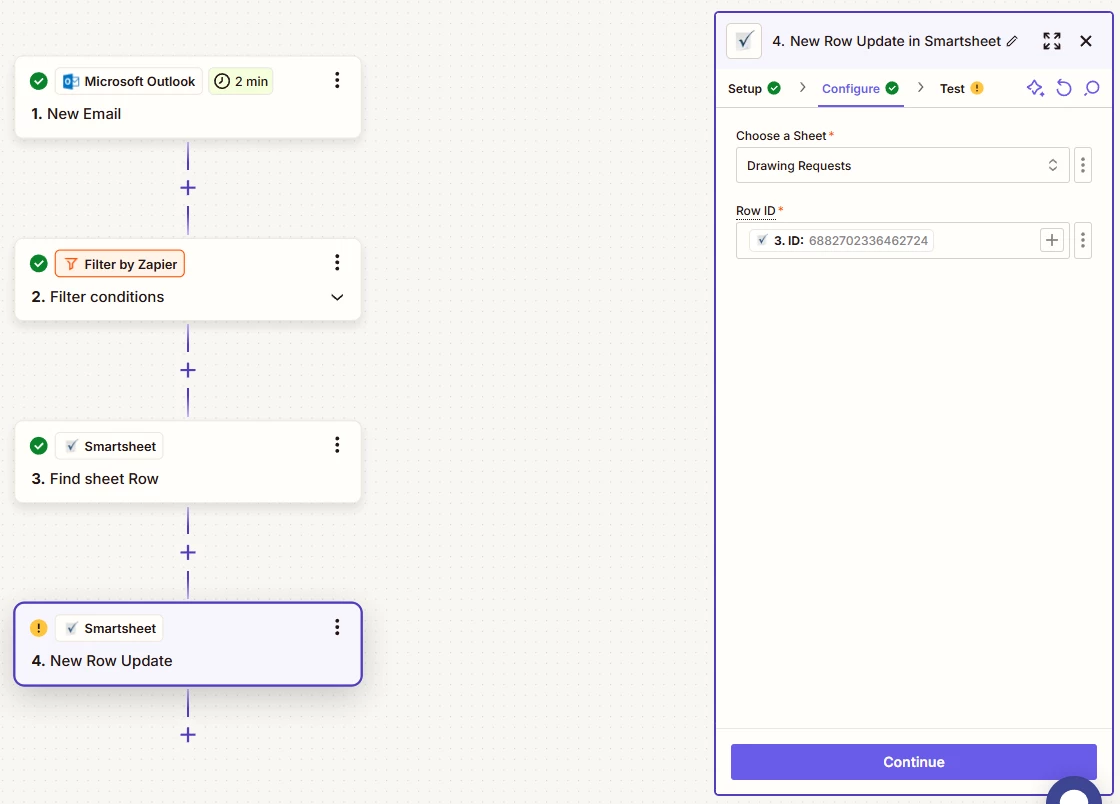The width and height of the screenshot is (1120, 804).
Task: Switch to the Configure tab
Action: 860,89
